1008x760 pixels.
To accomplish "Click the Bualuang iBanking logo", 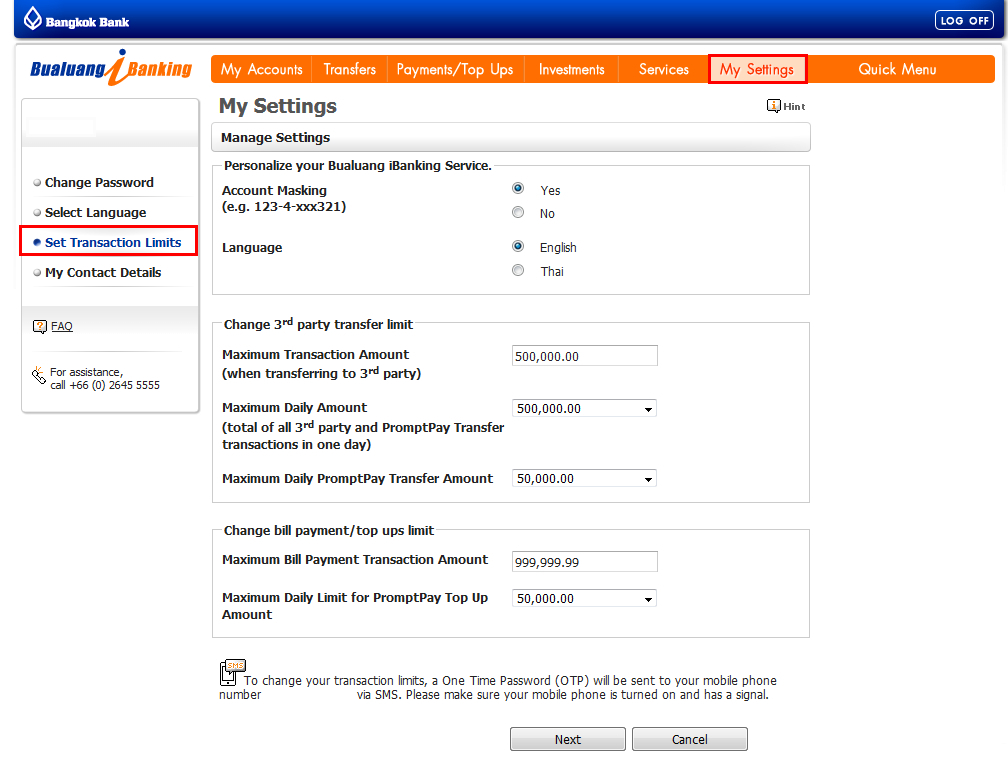I will (x=111, y=68).
